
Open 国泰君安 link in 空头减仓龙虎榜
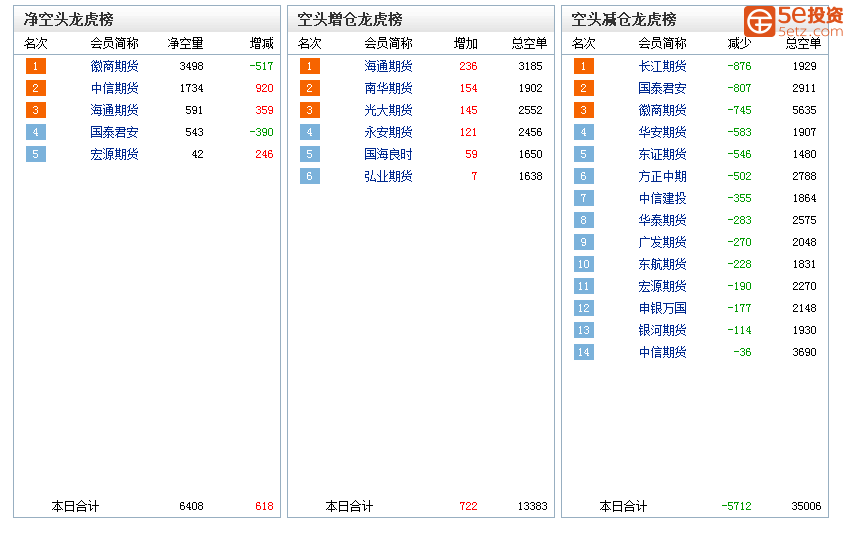tap(662, 88)
